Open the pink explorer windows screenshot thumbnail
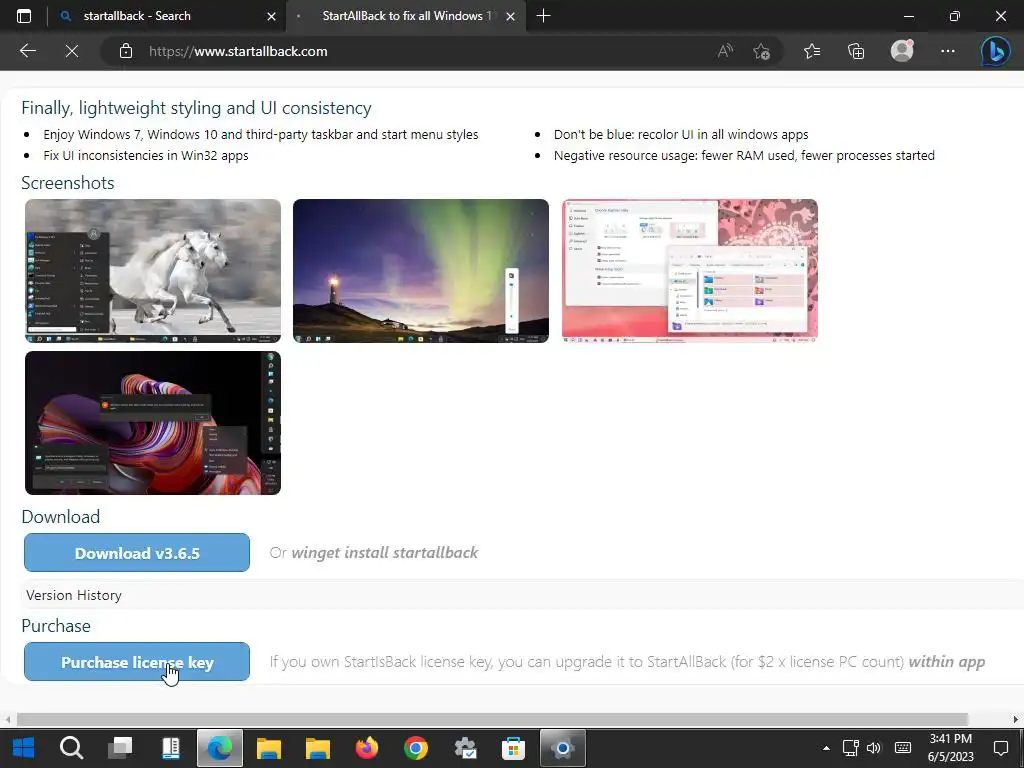This screenshot has height=768, width=1024. (690, 270)
